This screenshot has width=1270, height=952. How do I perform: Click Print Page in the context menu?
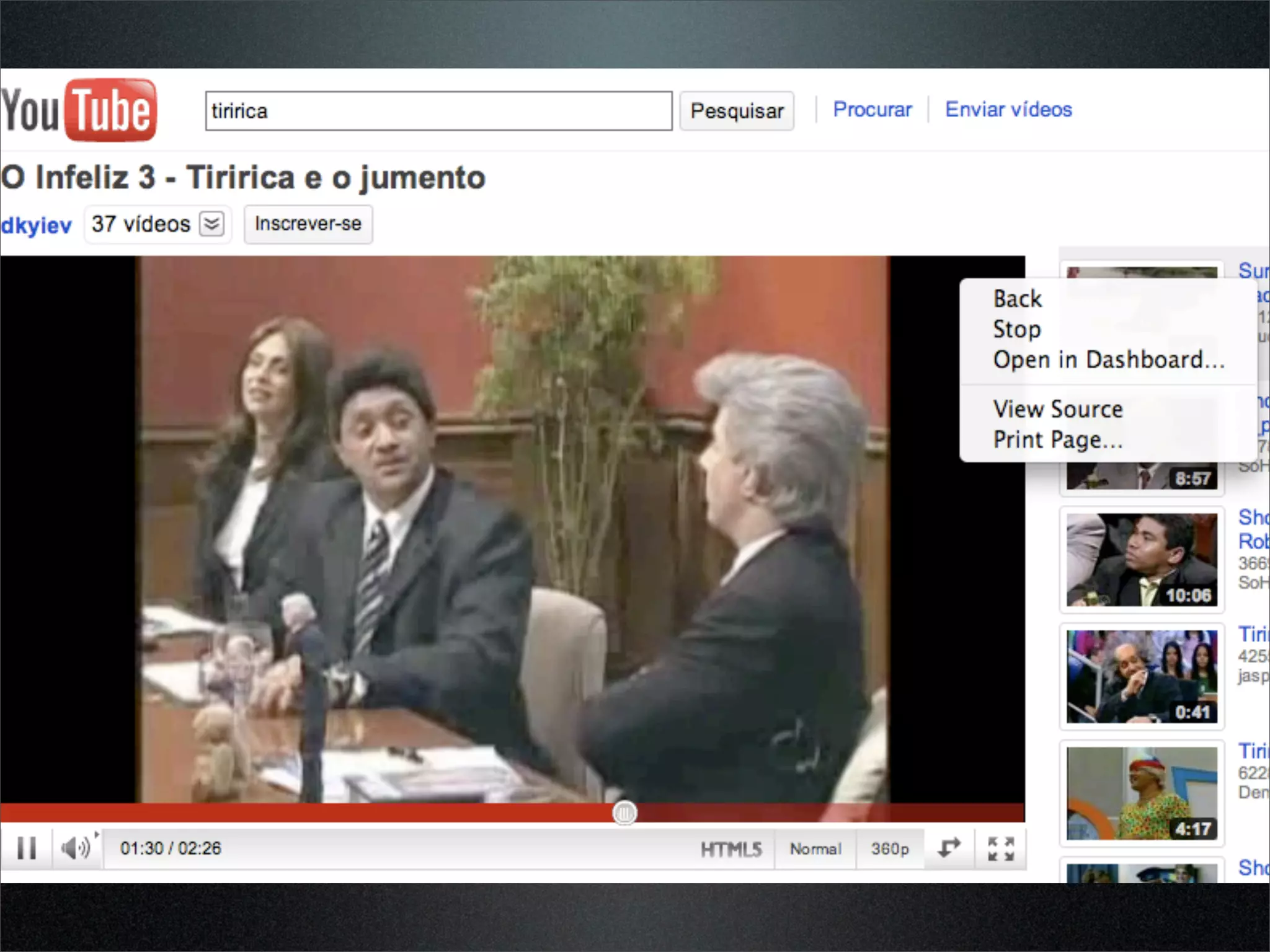click(1057, 440)
